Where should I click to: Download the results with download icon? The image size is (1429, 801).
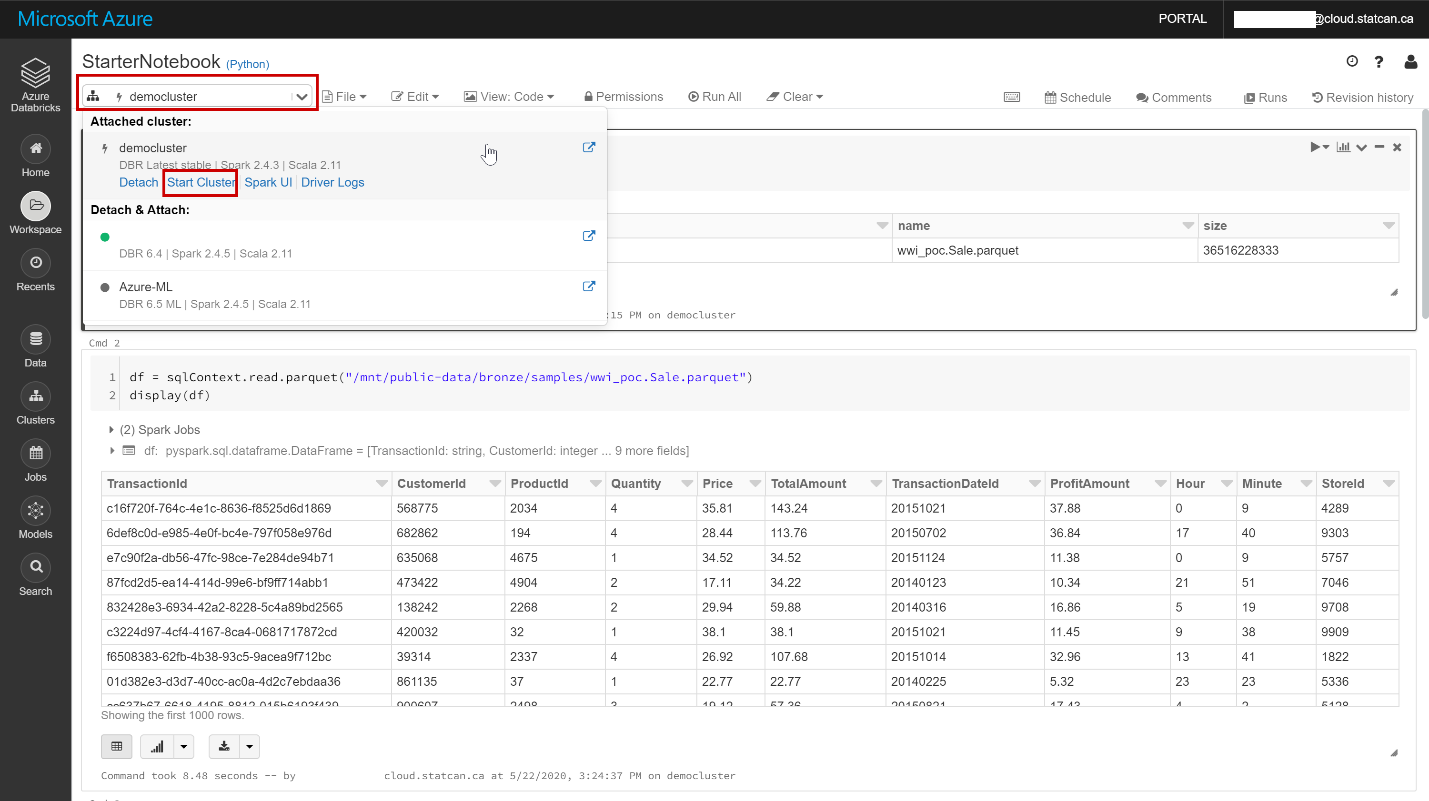[224, 746]
